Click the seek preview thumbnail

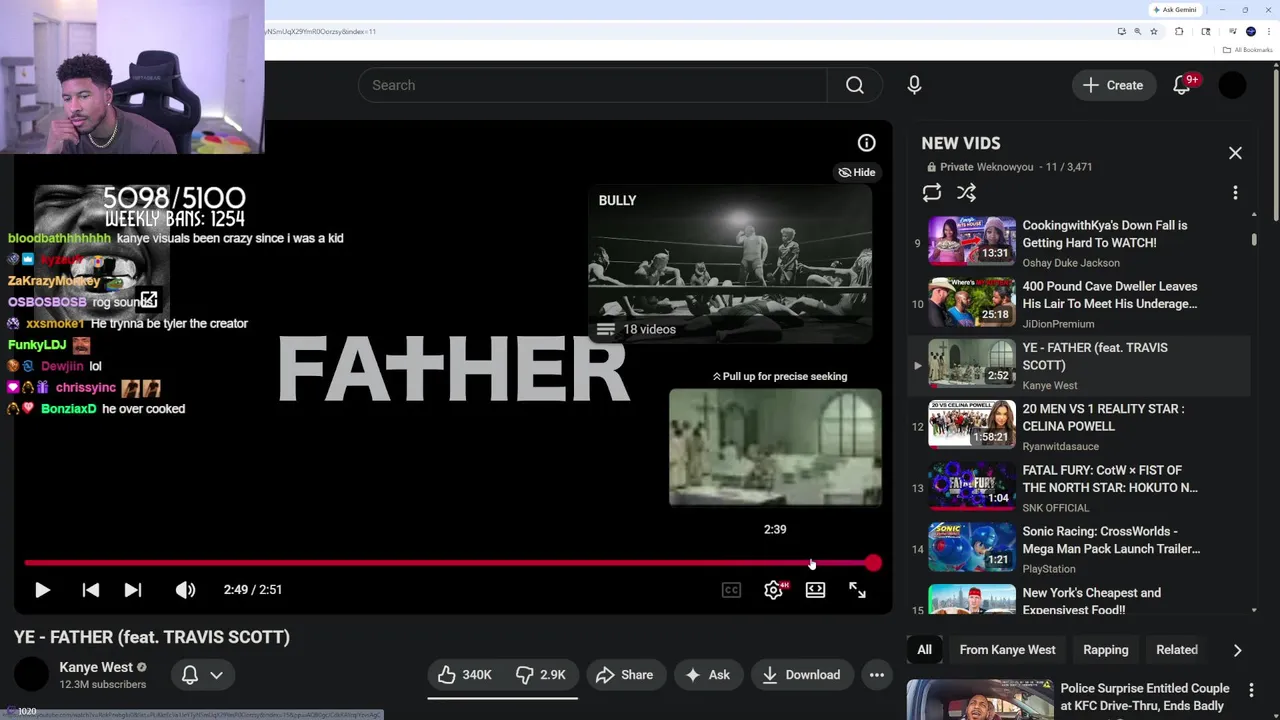(775, 447)
